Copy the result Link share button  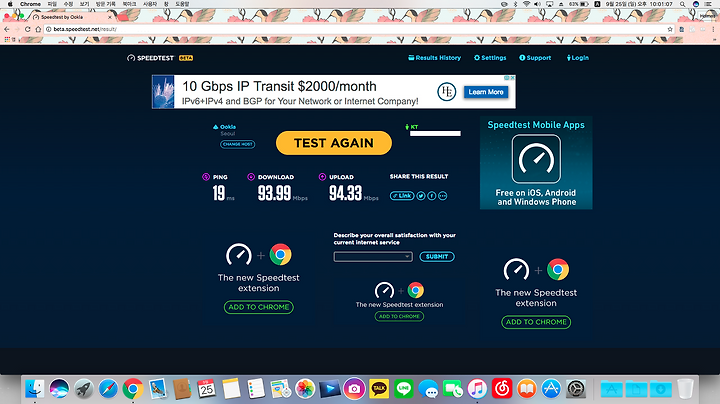coord(402,196)
